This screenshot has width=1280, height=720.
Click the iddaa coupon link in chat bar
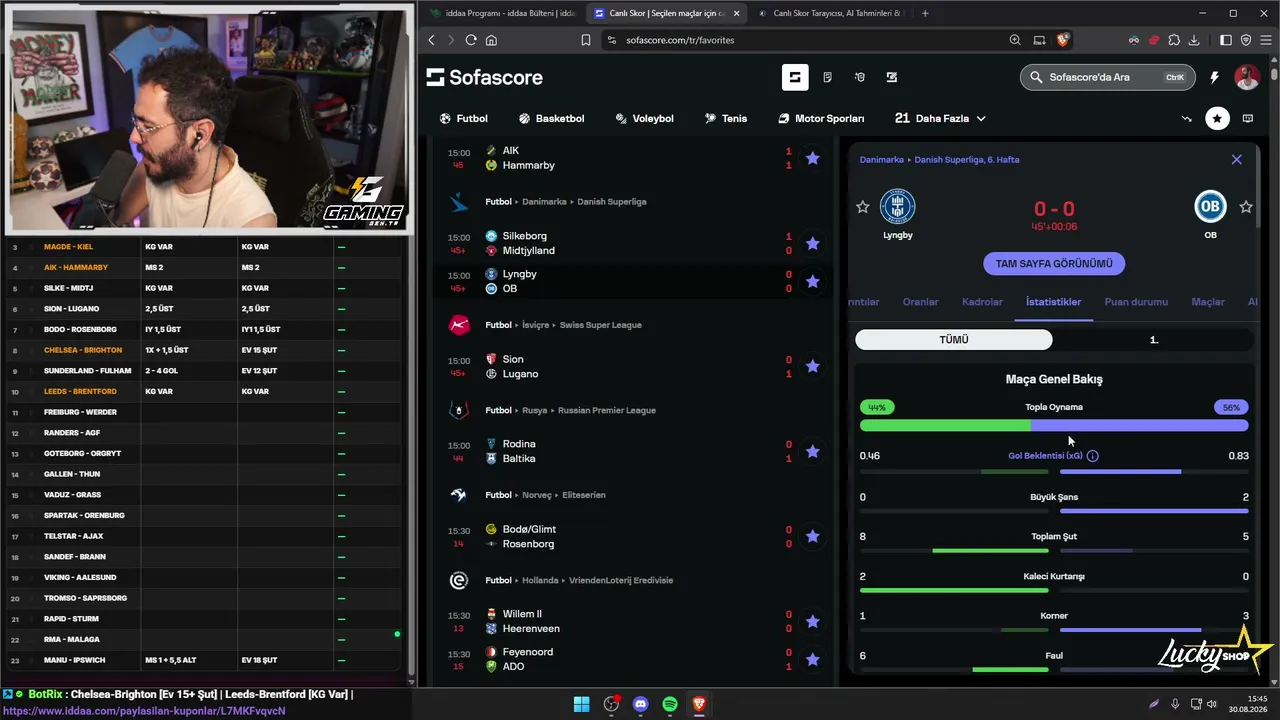click(144, 711)
